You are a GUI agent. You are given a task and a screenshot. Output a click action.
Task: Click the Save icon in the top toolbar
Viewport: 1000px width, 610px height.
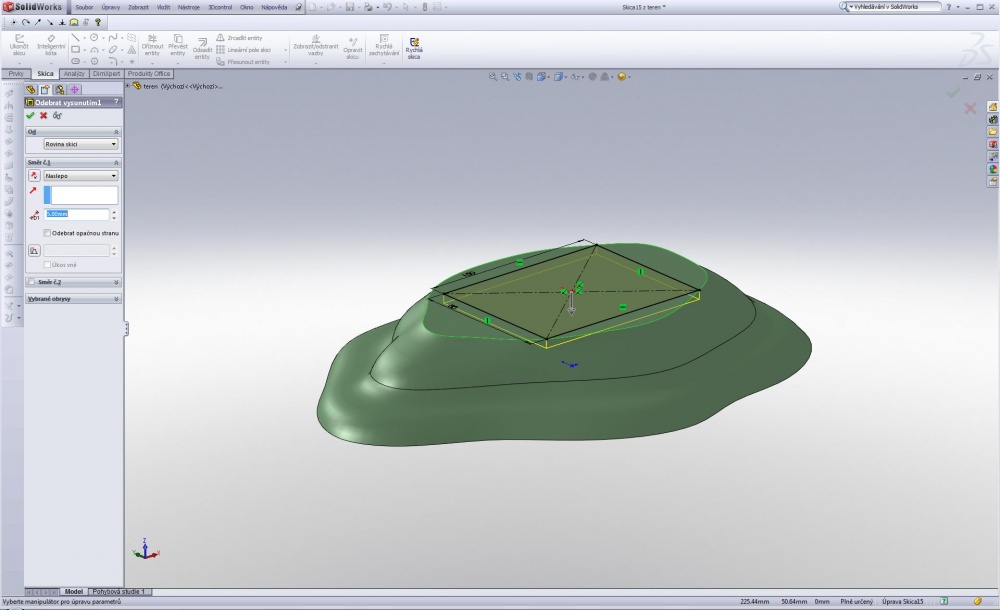click(349, 7)
